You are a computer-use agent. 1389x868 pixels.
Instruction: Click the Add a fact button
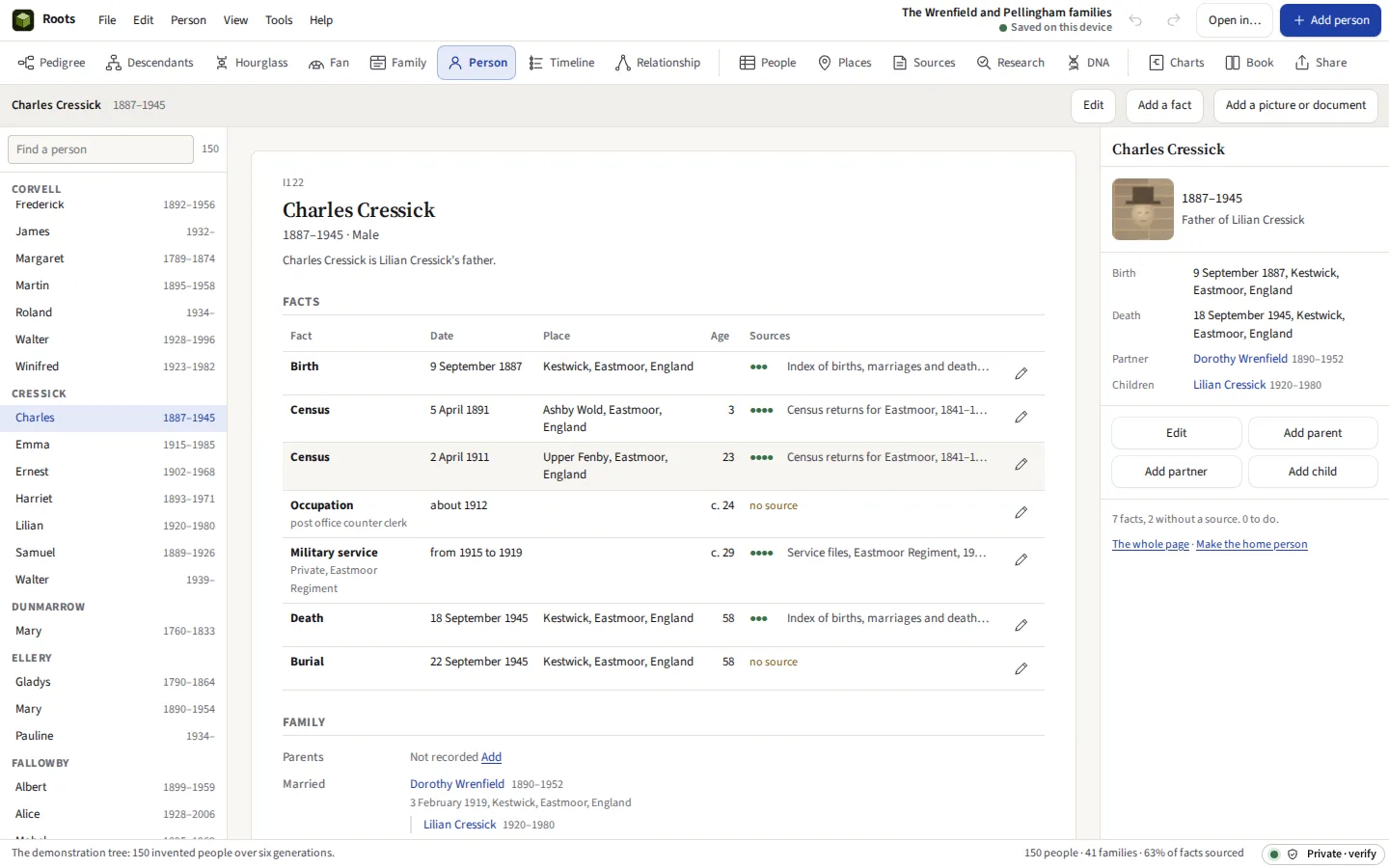1164,105
